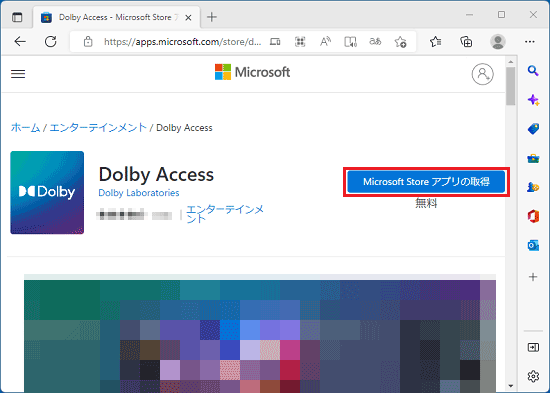Select the Dolby Access browser tab
550x393 pixels.
[116, 17]
